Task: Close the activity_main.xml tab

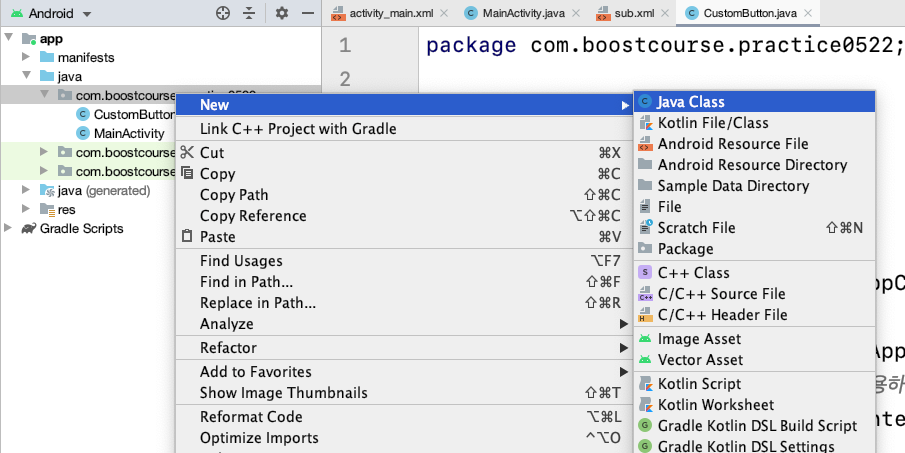Action: [x=444, y=13]
